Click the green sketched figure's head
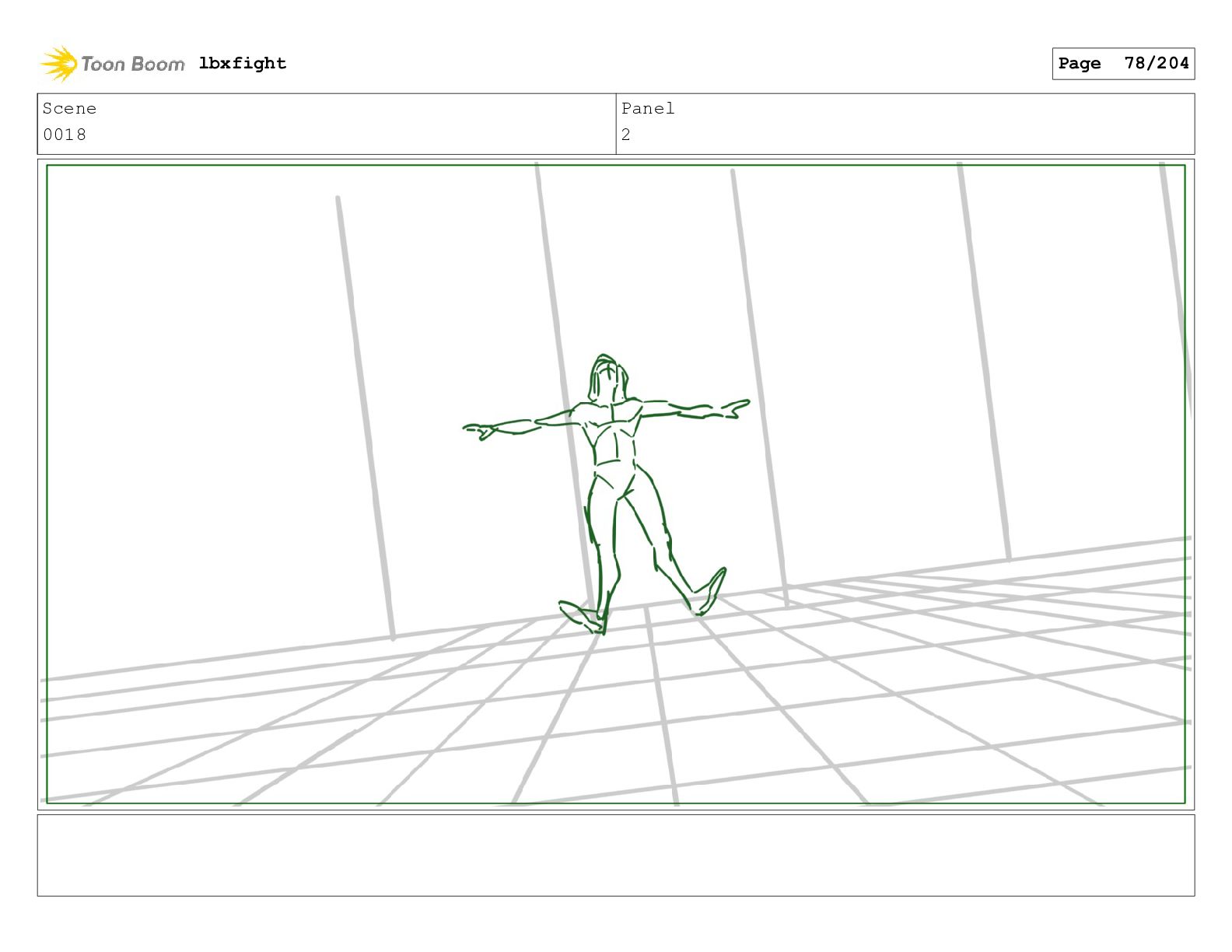The image size is (1232, 952). click(x=607, y=378)
